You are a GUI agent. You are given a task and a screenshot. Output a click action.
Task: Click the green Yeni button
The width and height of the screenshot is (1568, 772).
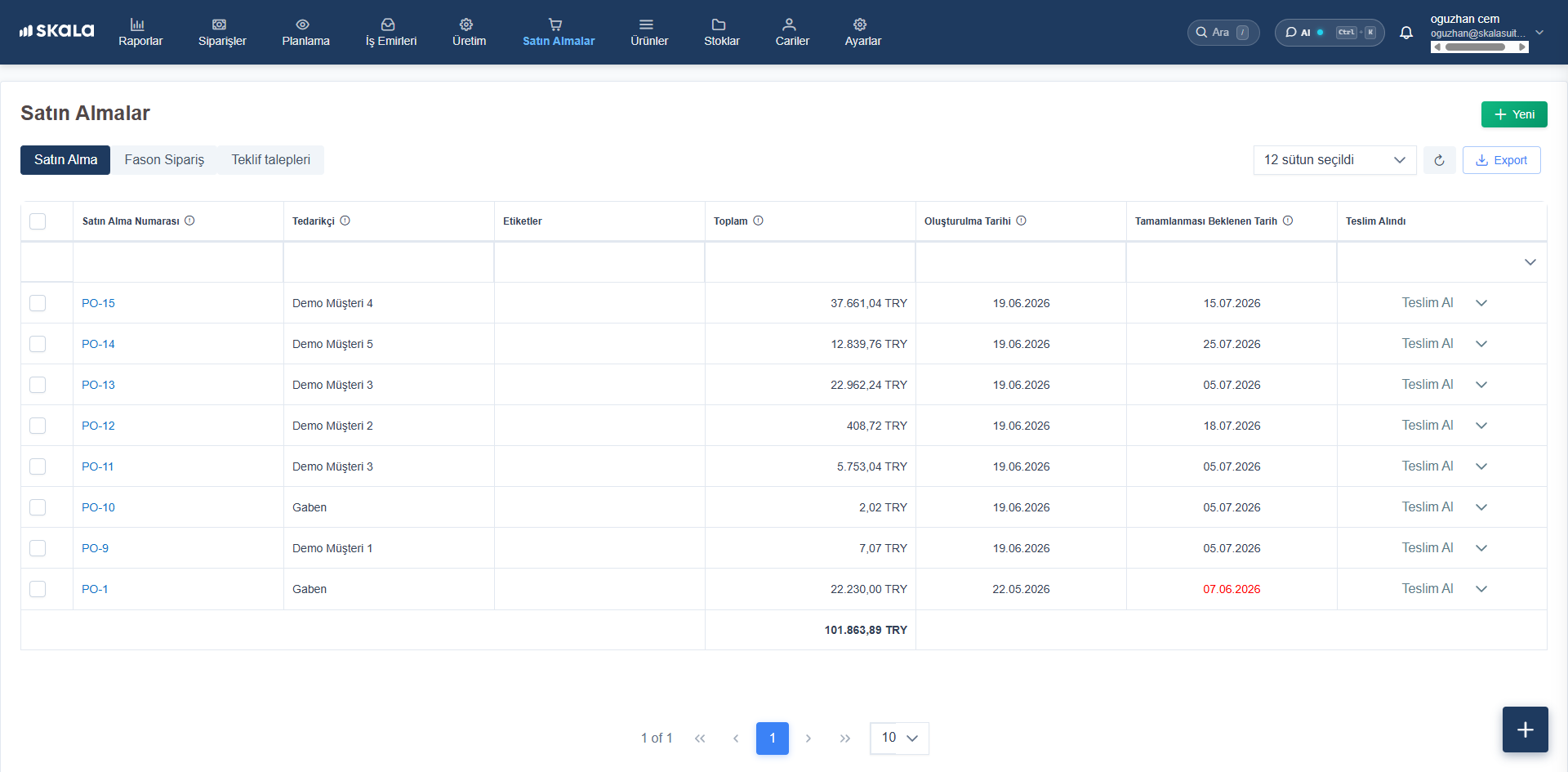[1514, 114]
